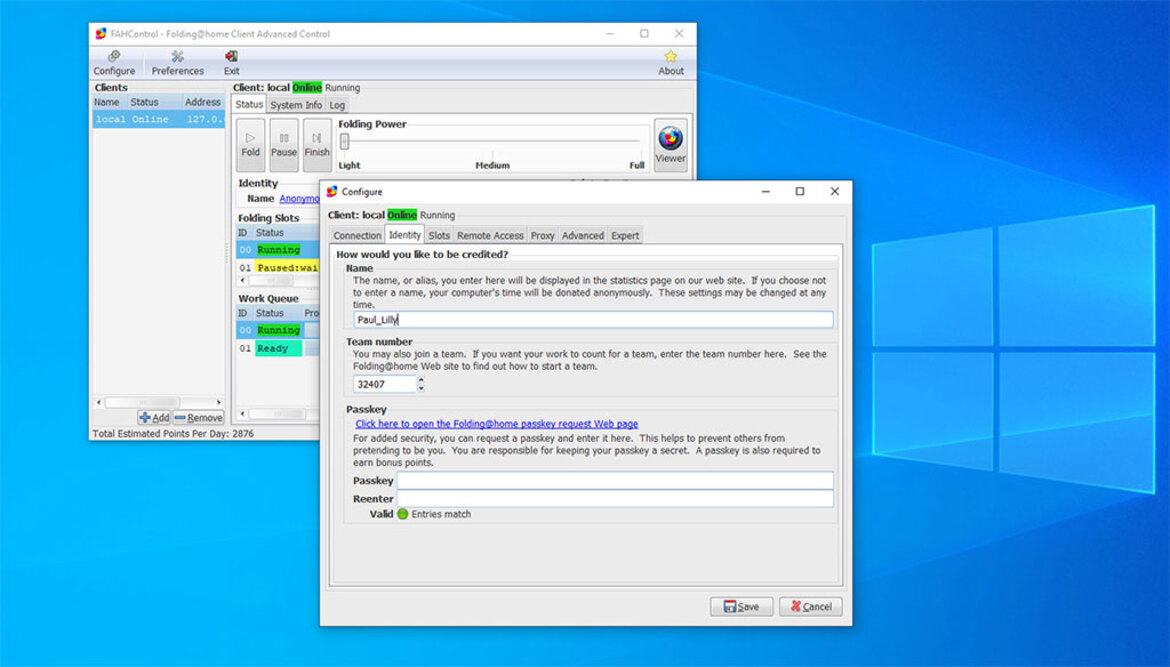Open the Remote Access tab

coord(490,235)
